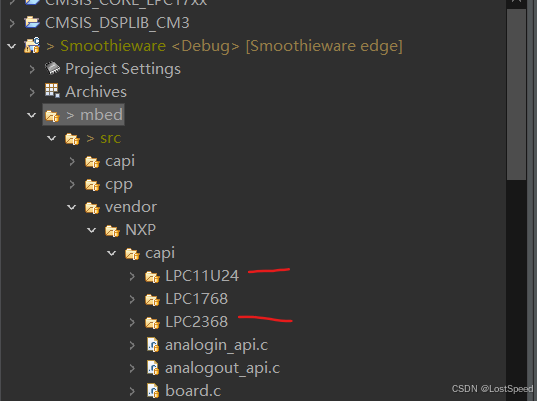Click the Smoothieware project icon
This screenshot has height=401, width=537.
[32, 46]
